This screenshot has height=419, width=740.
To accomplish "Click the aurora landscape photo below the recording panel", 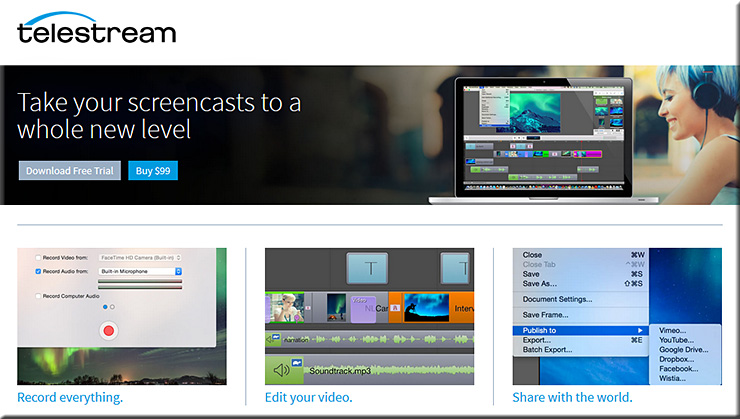I will point(122,366).
